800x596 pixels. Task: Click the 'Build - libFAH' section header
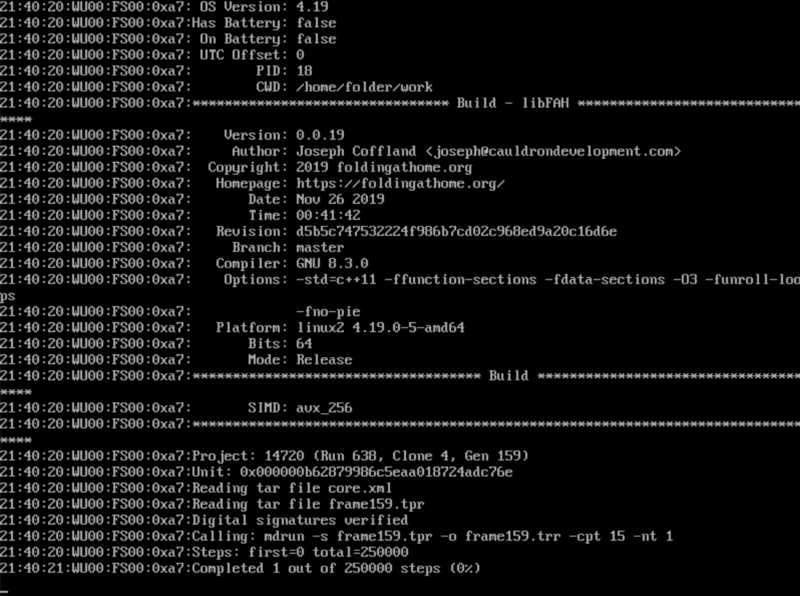point(513,103)
